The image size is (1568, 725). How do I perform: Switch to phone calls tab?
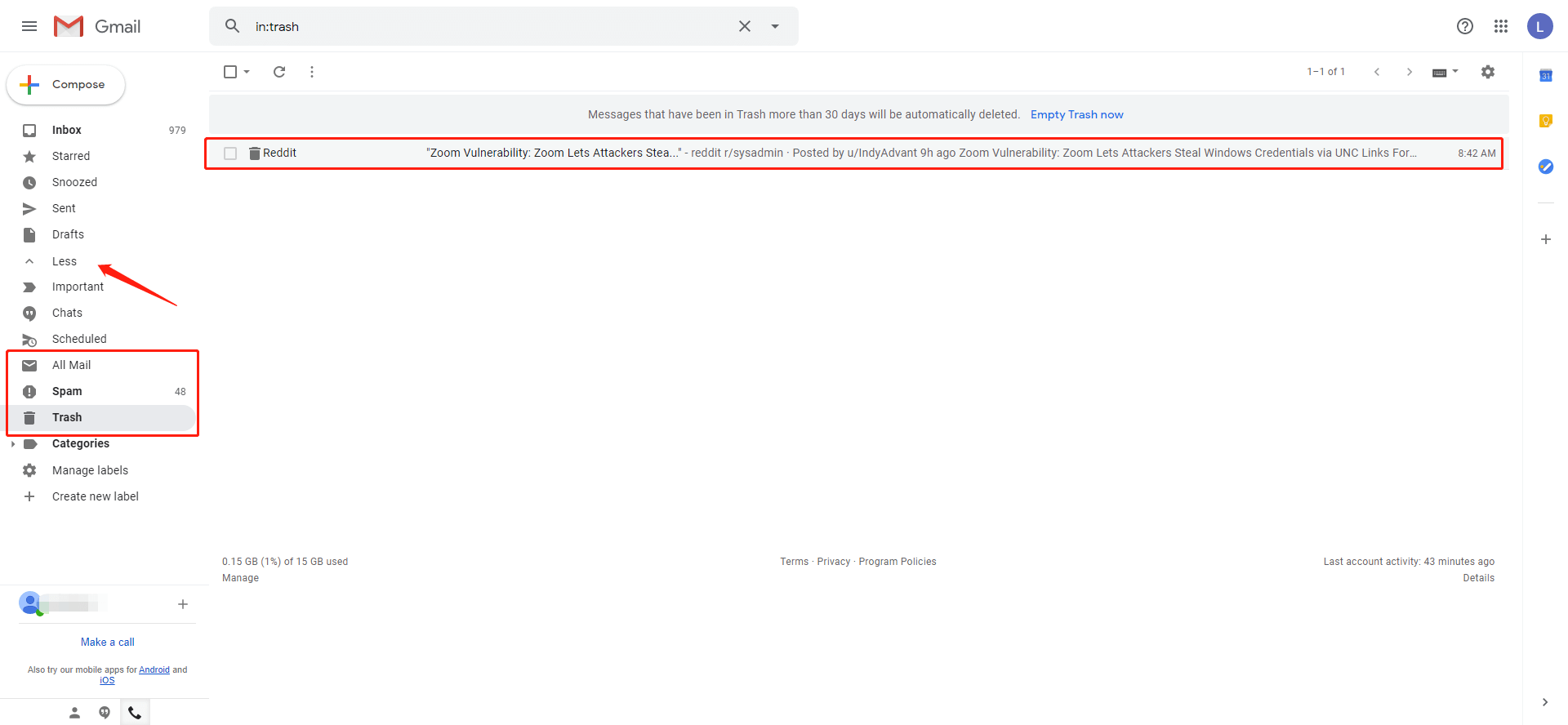[135, 713]
